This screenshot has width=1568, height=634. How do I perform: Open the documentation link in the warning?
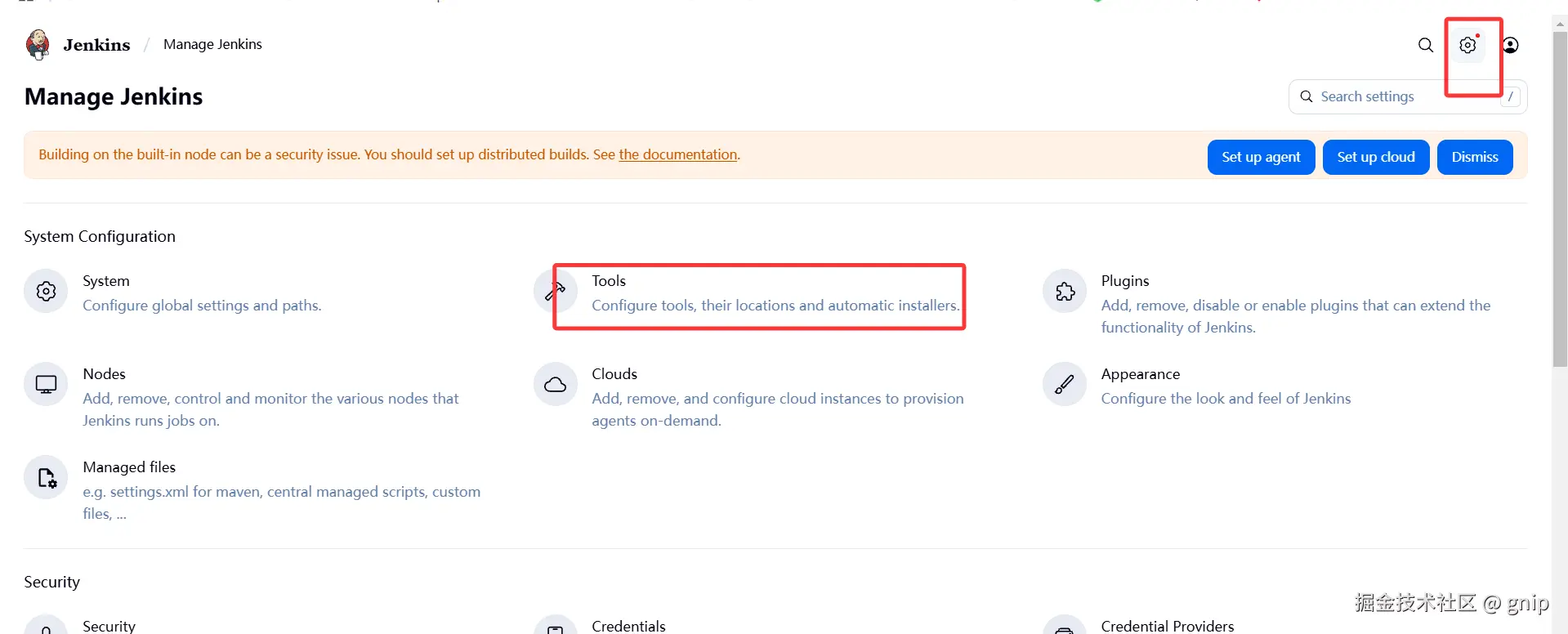point(677,154)
